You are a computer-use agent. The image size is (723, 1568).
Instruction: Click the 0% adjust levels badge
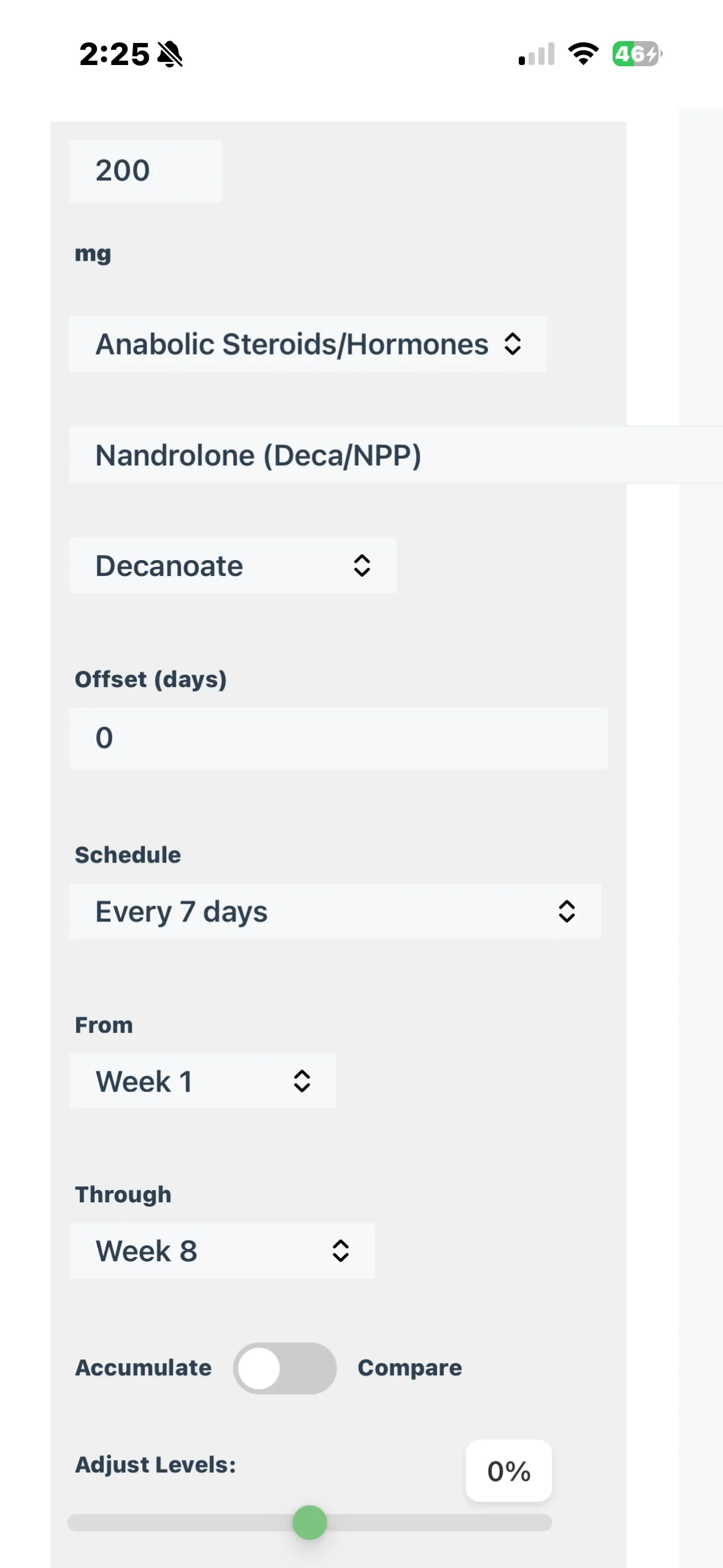point(509,1471)
